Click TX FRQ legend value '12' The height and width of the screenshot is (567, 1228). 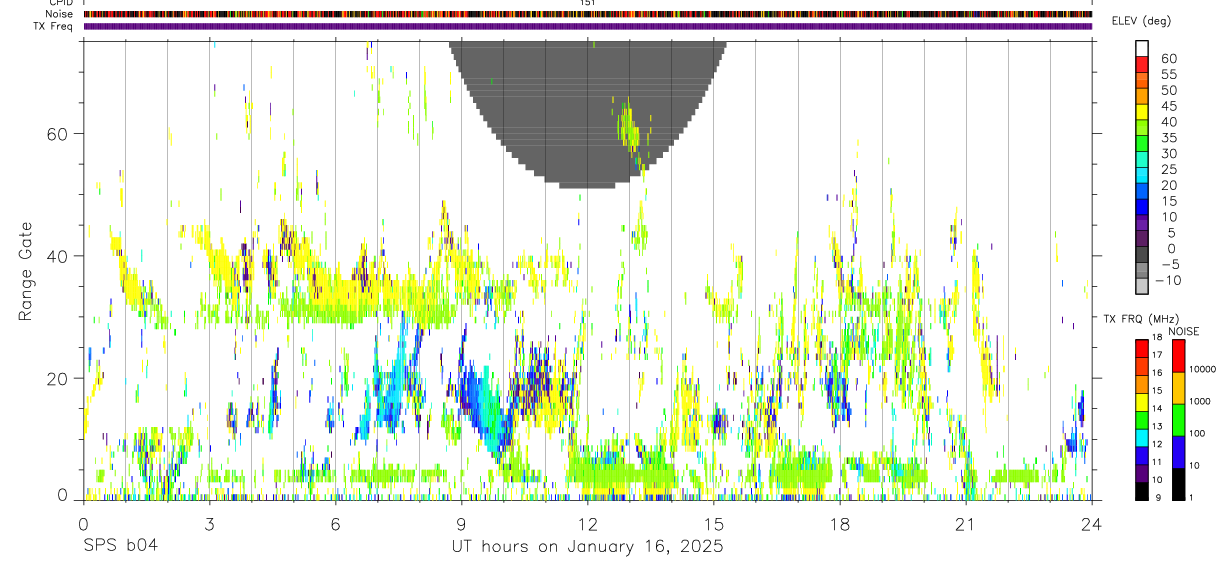[x=1159, y=444]
